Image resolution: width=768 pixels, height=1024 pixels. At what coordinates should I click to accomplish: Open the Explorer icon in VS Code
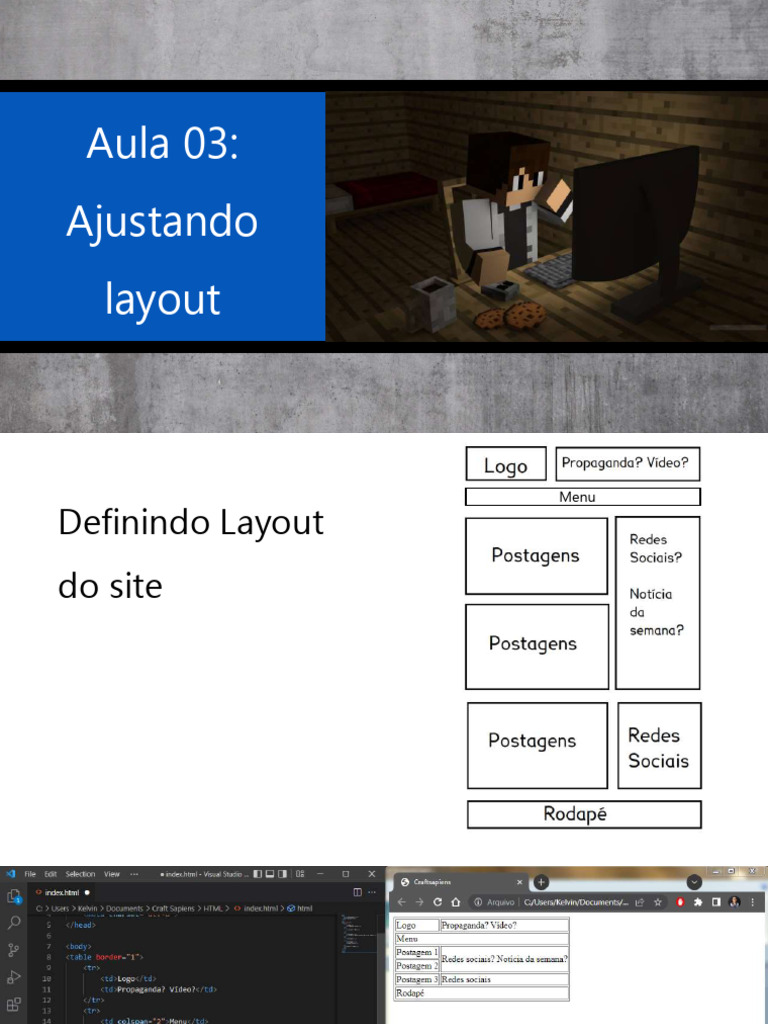tap(13, 897)
